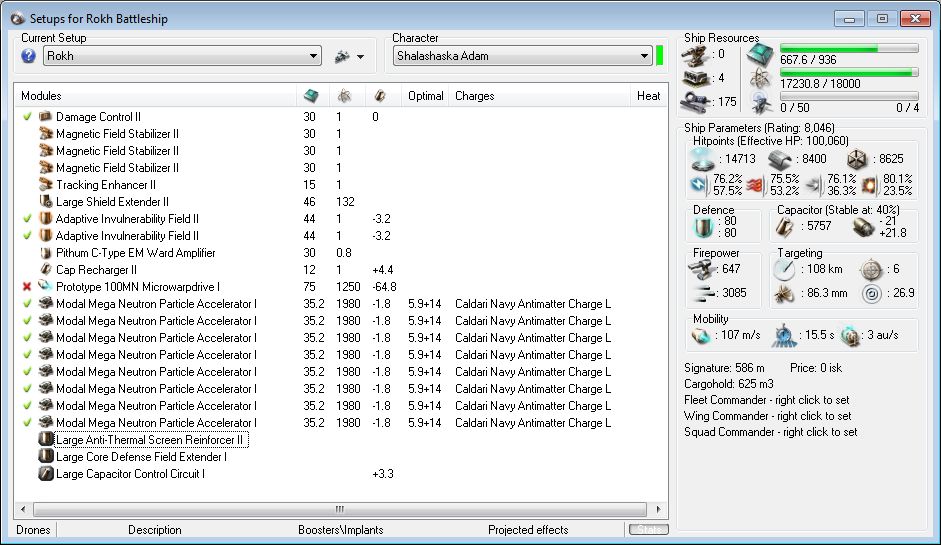Toggle the first Adaptive Invulnerability Field II checkmark

click(27, 218)
